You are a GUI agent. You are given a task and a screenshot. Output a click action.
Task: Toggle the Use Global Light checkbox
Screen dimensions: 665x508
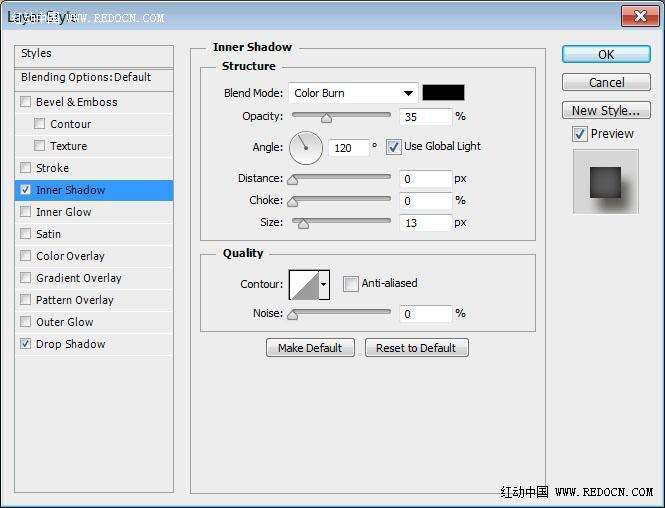(x=394, y=147)
